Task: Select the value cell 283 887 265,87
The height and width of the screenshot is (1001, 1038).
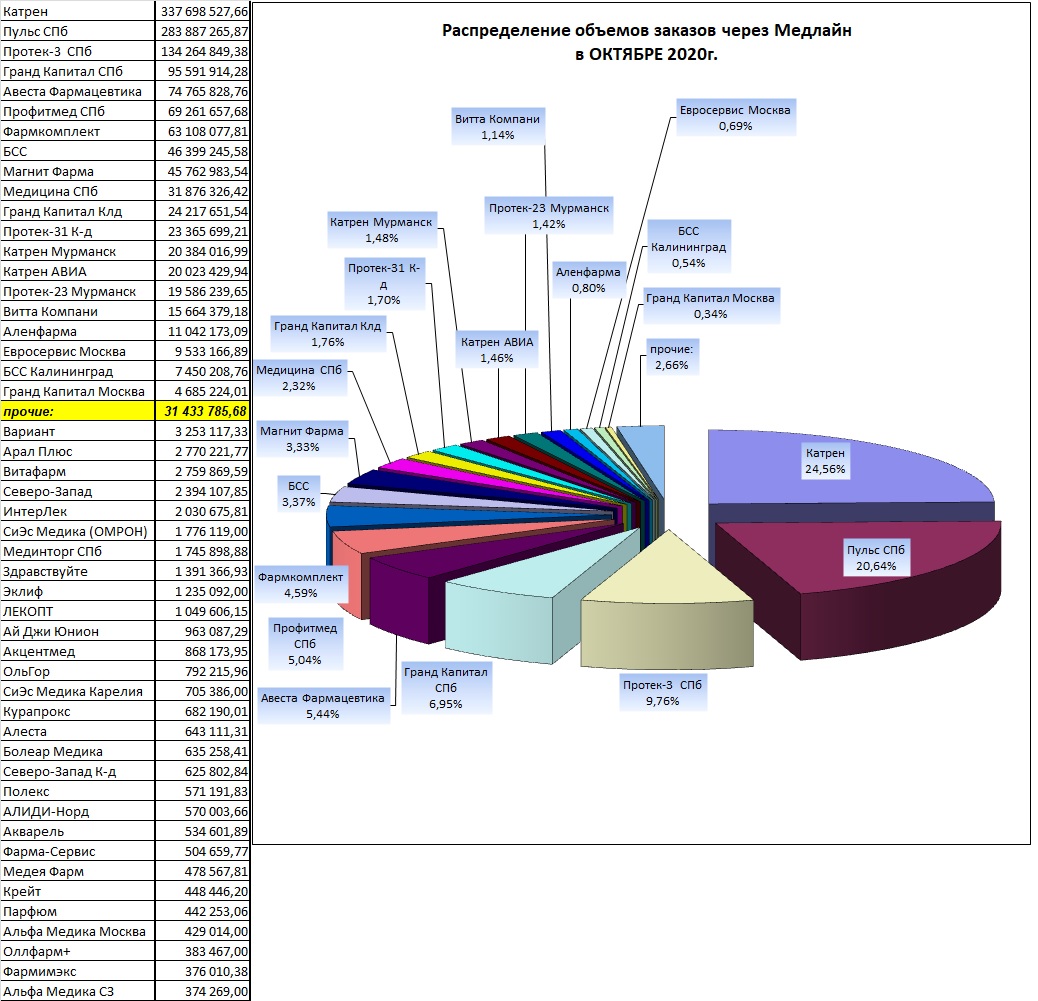Action: click(203, 31)
